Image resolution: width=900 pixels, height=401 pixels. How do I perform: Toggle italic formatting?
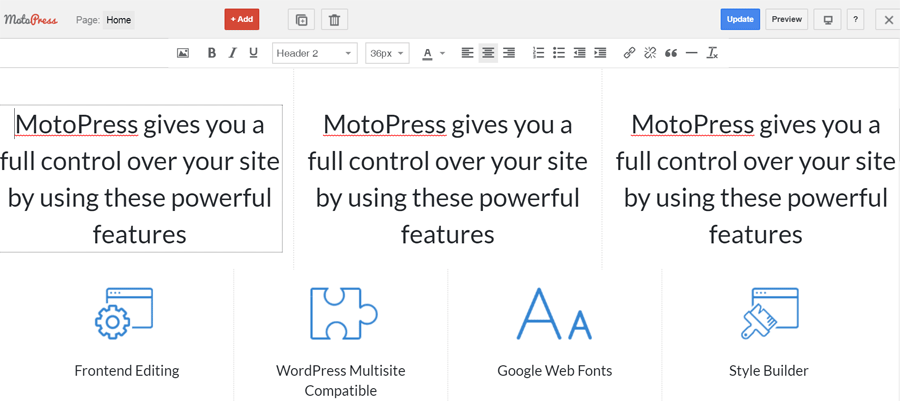point(233,53)
